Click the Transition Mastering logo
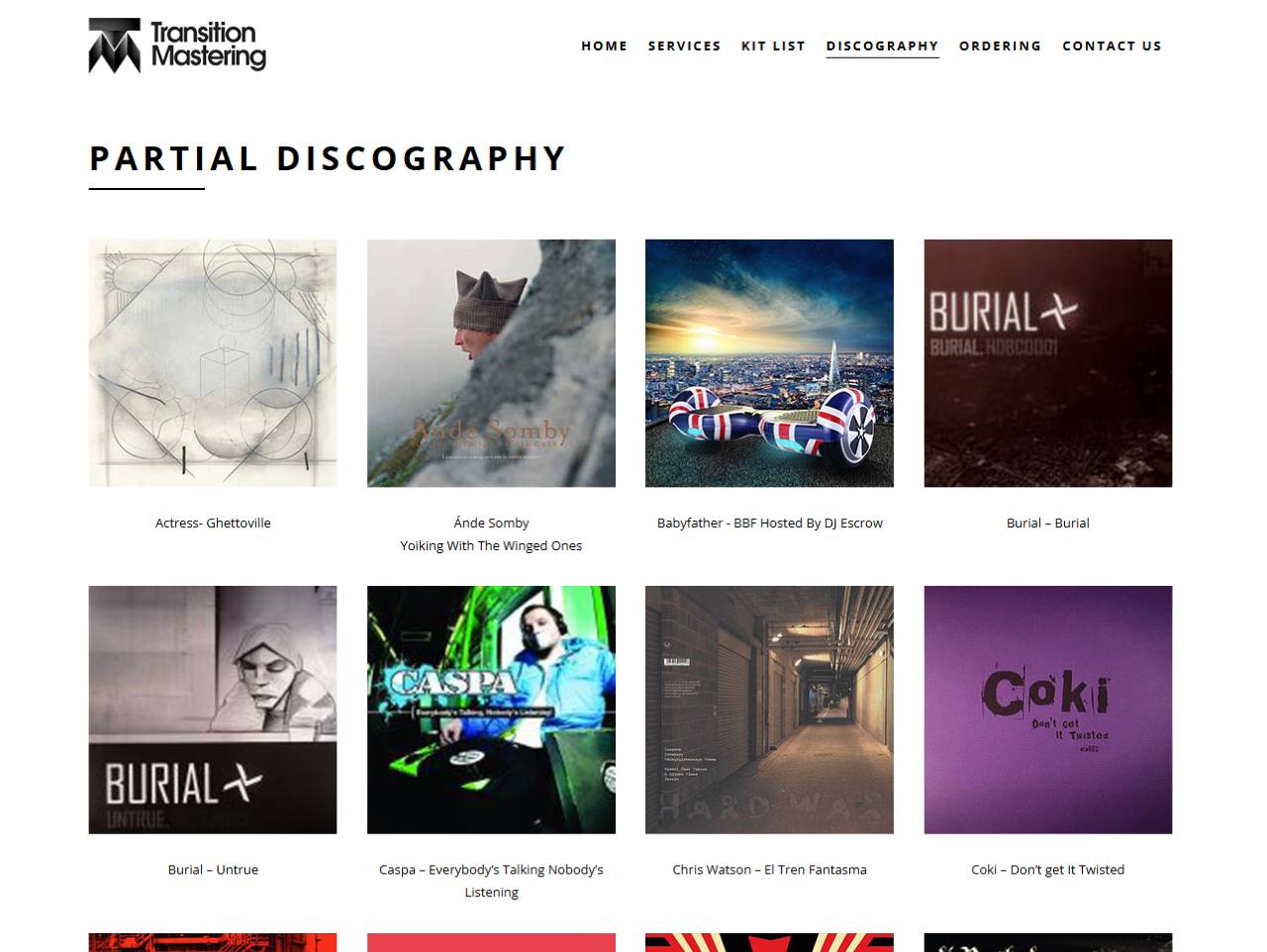1267x952 pixels. tap(177, 46)
